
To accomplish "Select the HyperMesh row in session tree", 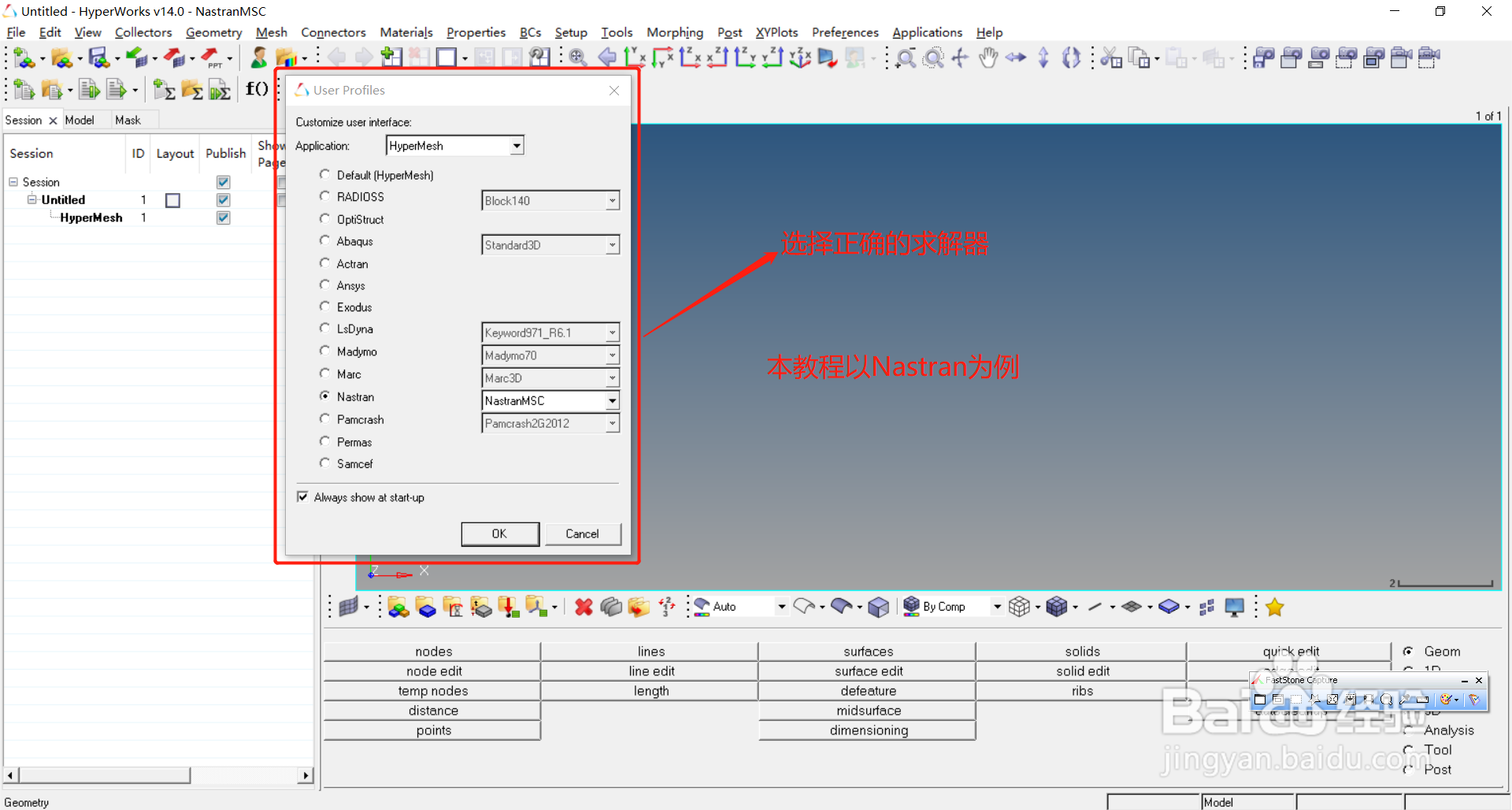I will click(91, 218).
